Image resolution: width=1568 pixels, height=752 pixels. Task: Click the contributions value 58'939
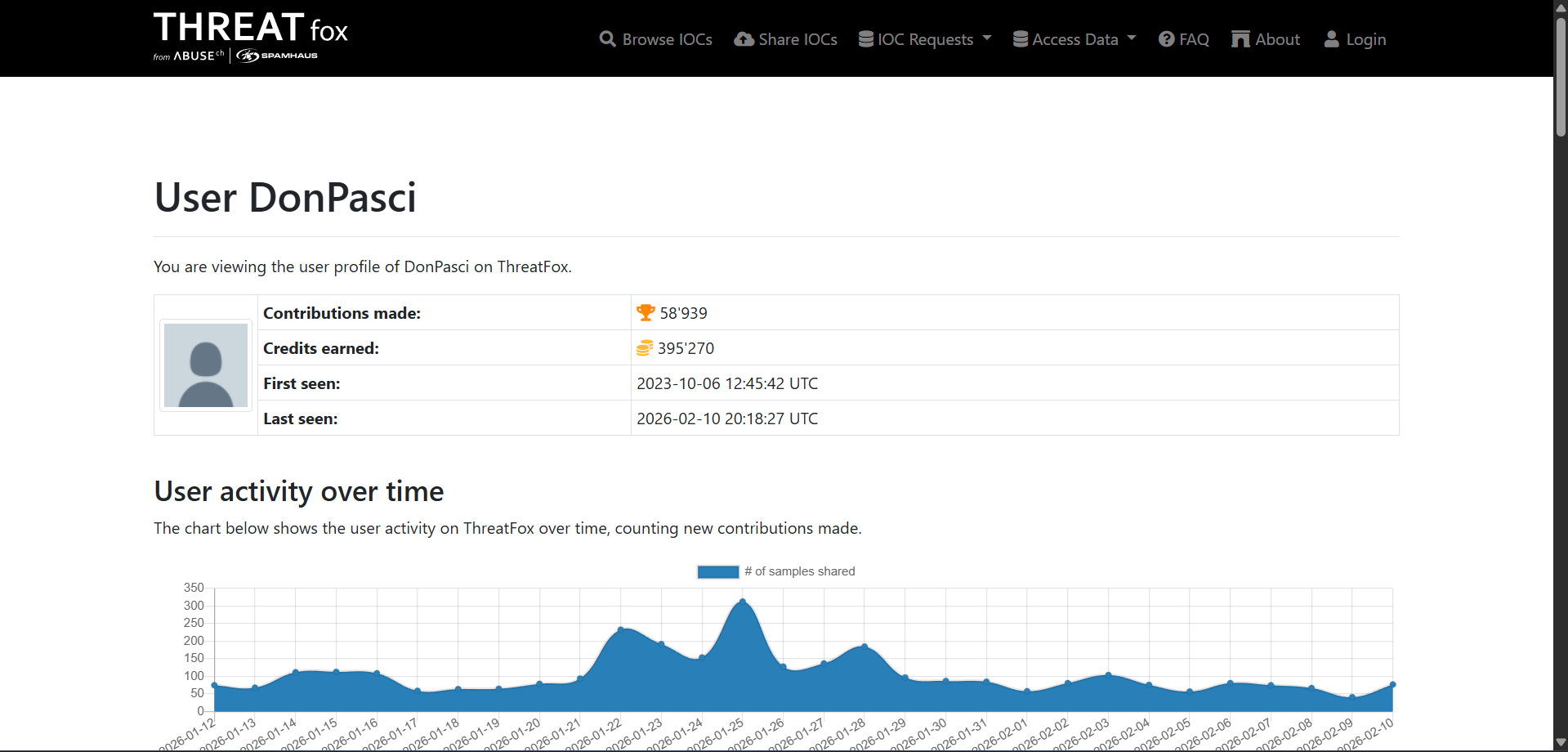click(683, 313)
